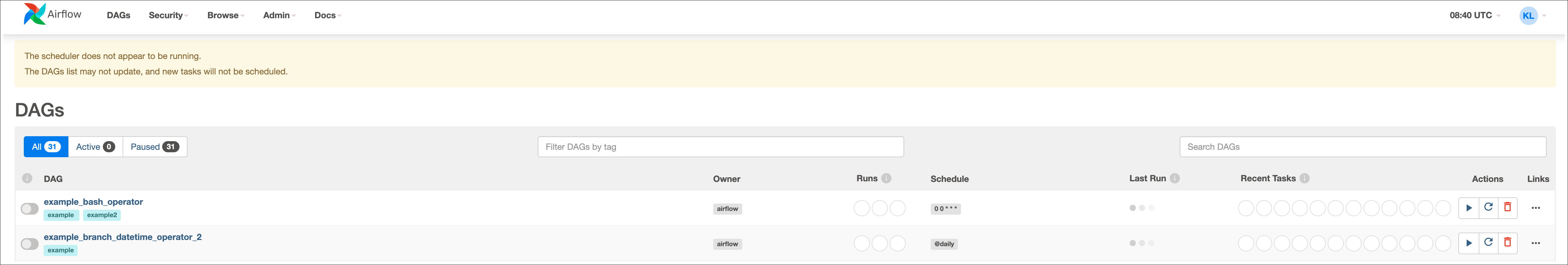Refresh the example_branch_datetime_operator_2 DAG

[x=1488, y=243]
